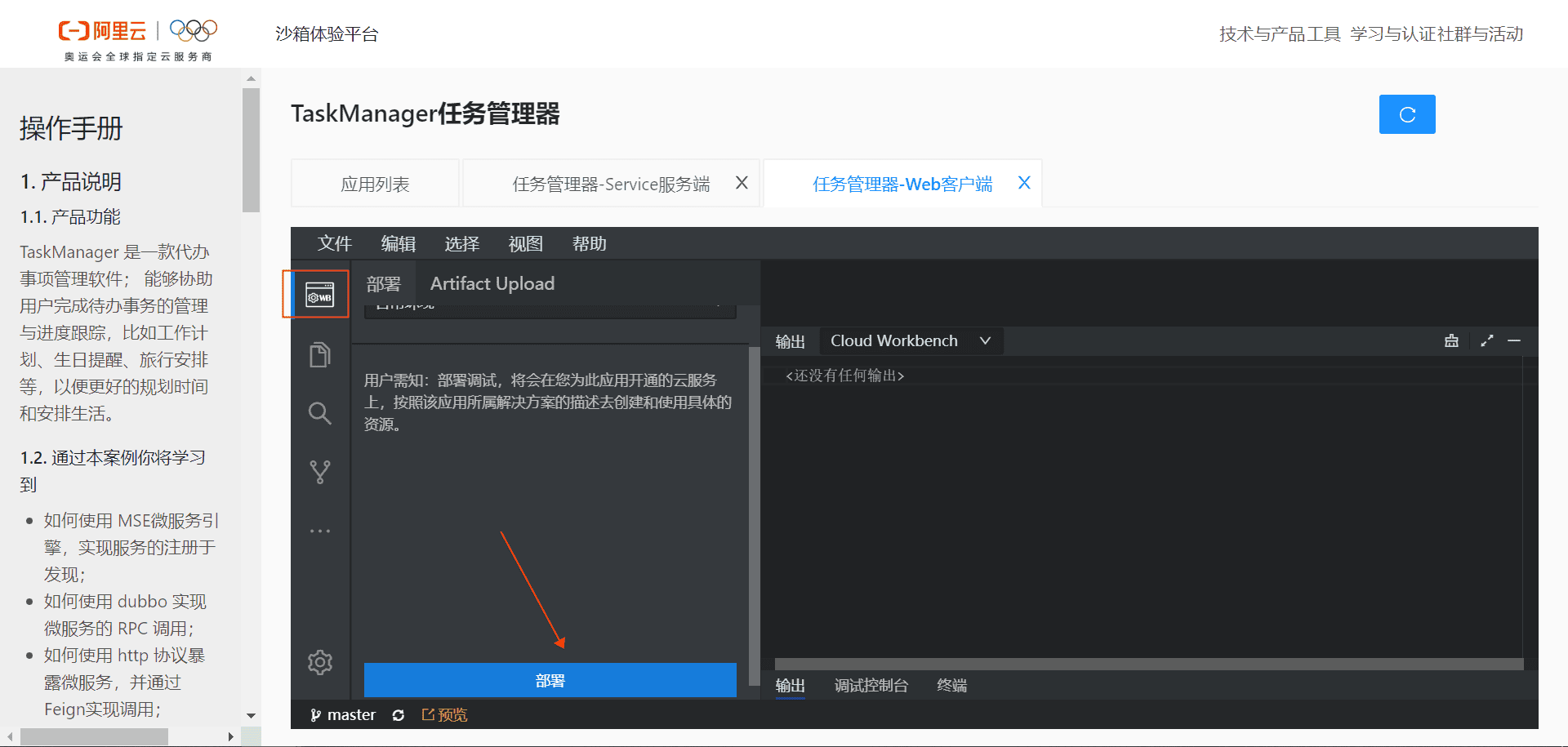Collapse the output panel with the minimize dash
The height and width of the screenshot is (747, 1568).
tap(1515, 340)
